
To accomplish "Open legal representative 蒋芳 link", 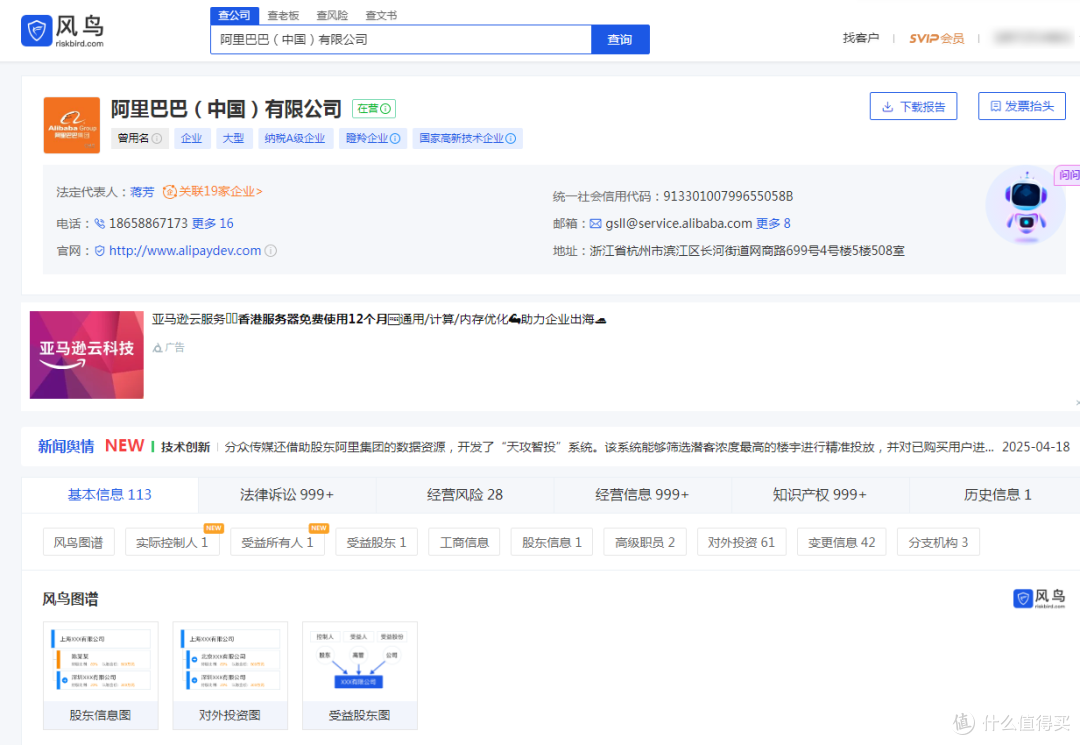I will [143, 191].
